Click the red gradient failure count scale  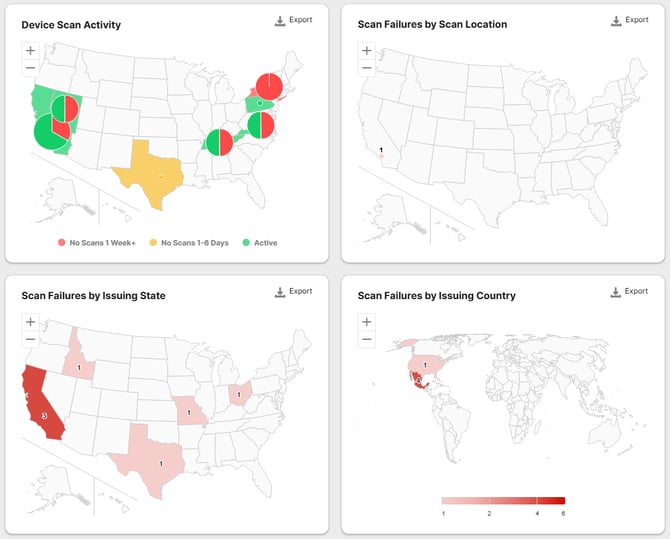click(503, 501)
